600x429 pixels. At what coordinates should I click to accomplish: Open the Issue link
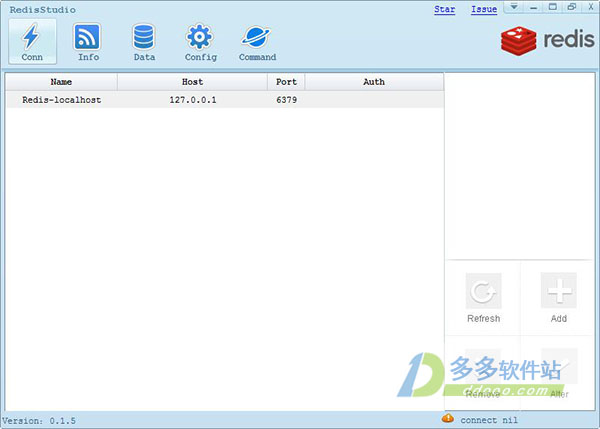point(484,9)
